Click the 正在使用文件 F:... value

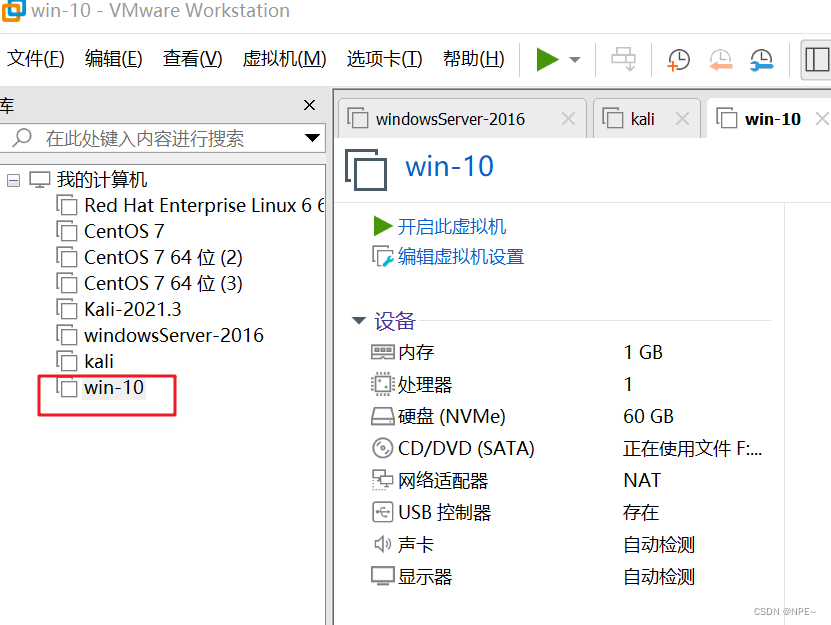(x=692, y=448)
